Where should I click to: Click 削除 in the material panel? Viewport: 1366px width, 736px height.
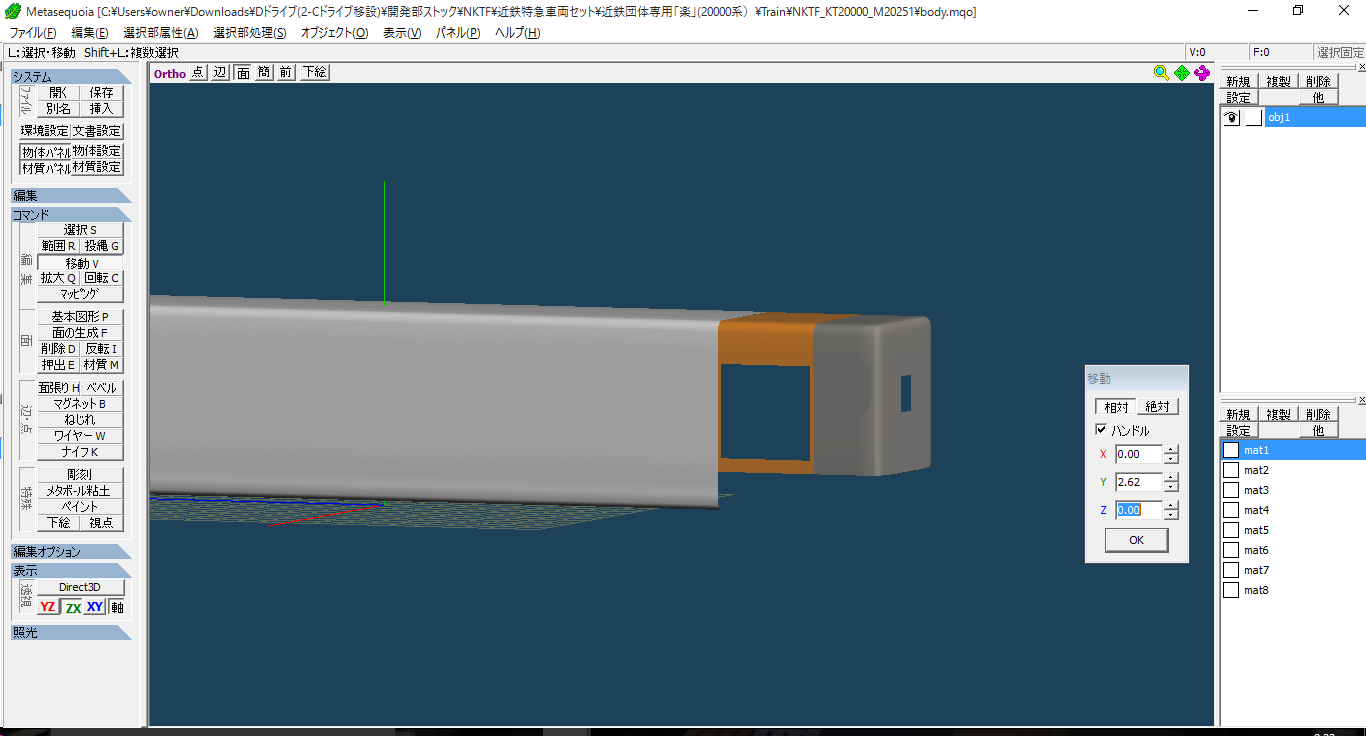1318,414
